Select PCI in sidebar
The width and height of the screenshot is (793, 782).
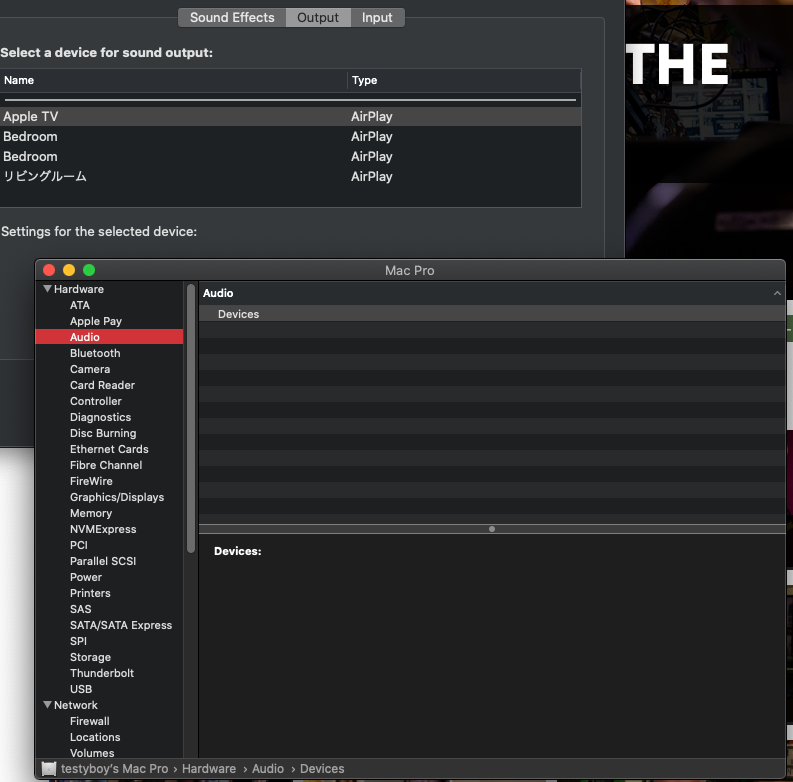[79, 545]
